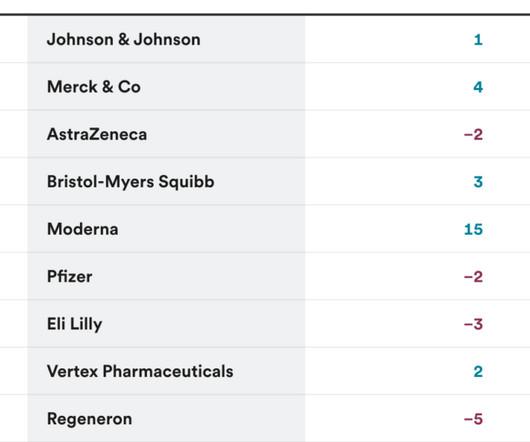This screenshot has height=442, width=530.
Task: Click the Merck & Co company name
Action: pos(94,87)
